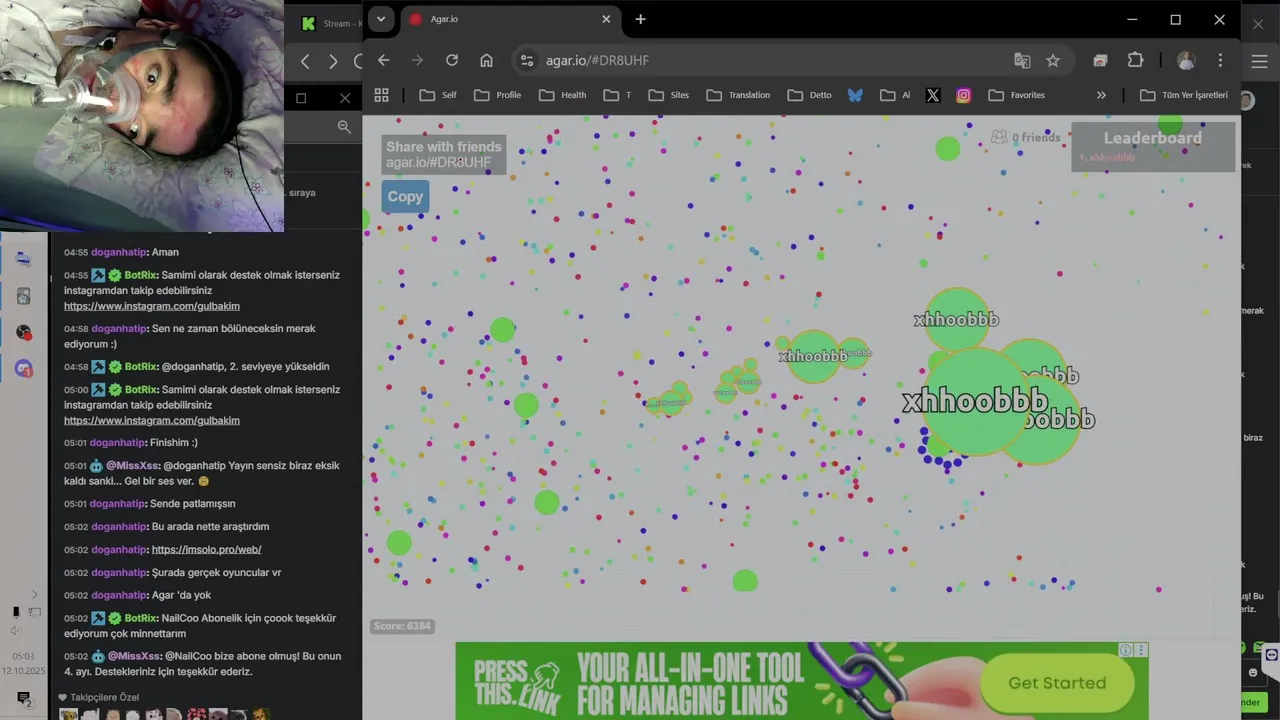The height and width of the screenshot is (720, 1280).
Task: Open the blue butterfly bookmark
Action: point(855,95)
